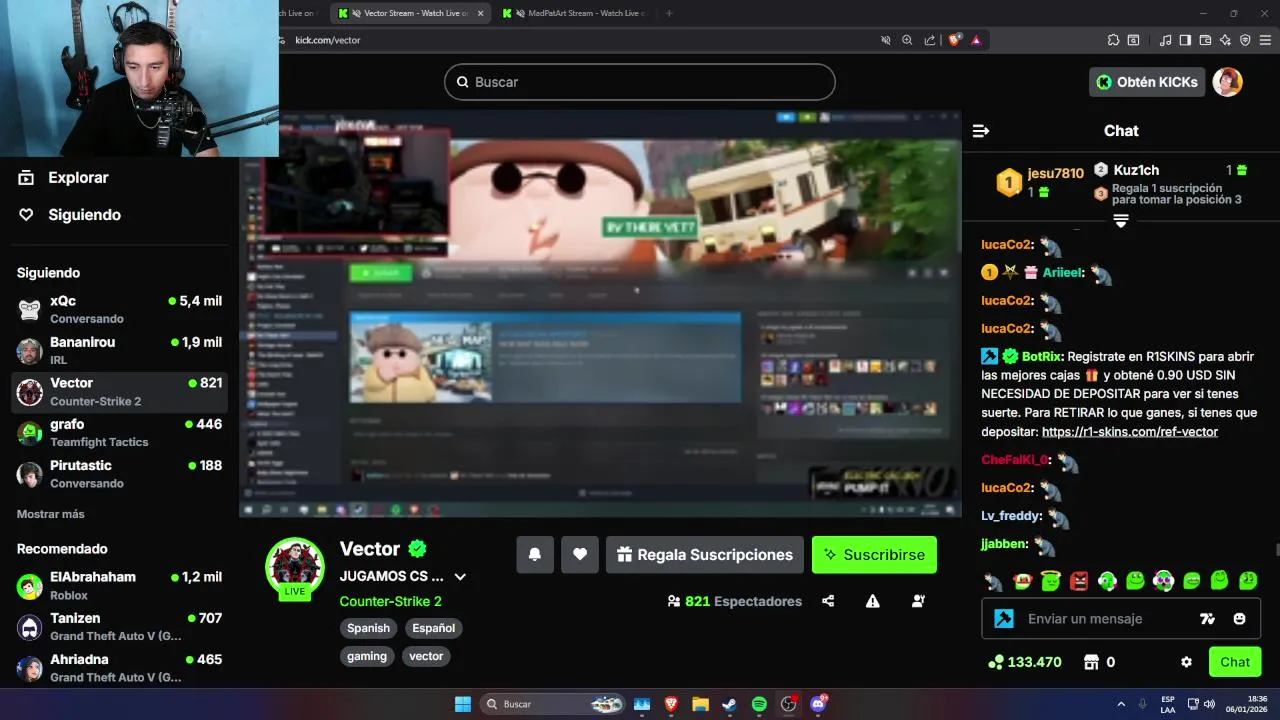Click BotRix username in chat
The height and width of the screenshot is (720, 1280).
(1041, 356)
